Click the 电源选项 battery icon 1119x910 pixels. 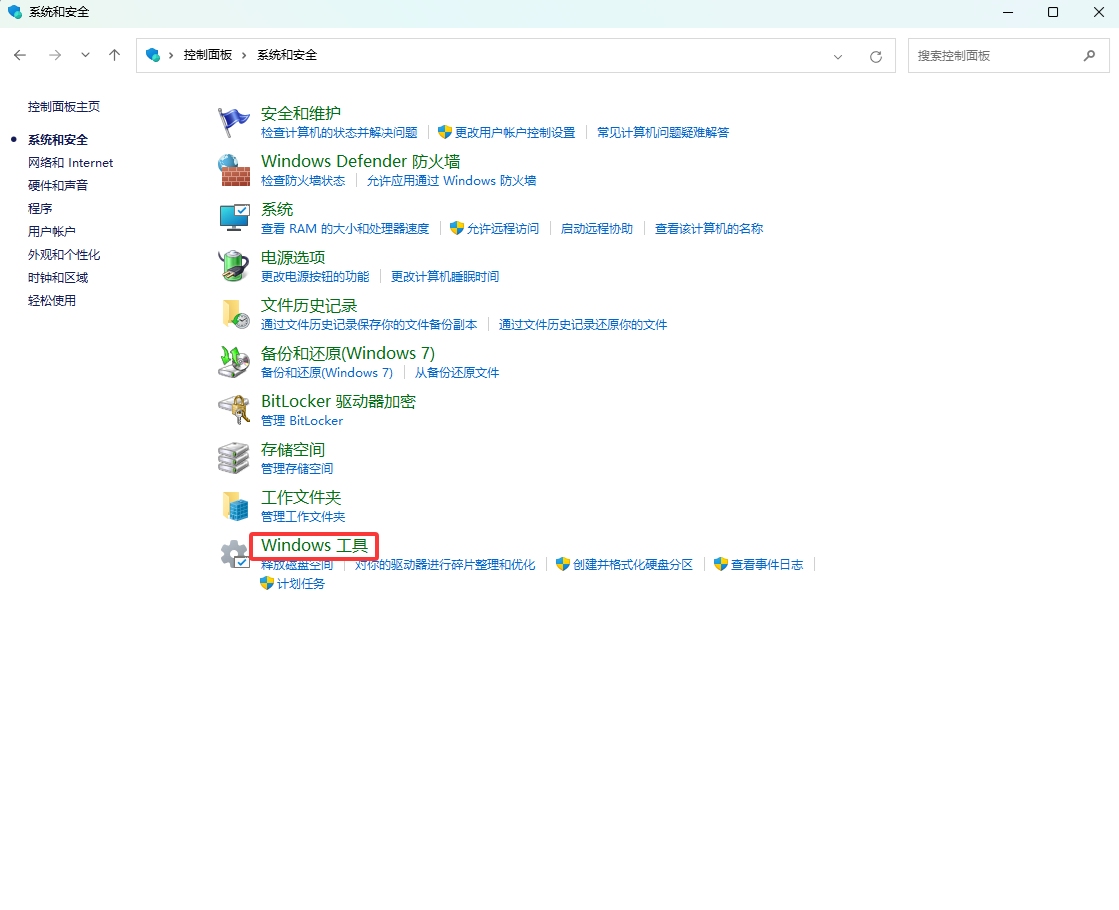point(233,266)
